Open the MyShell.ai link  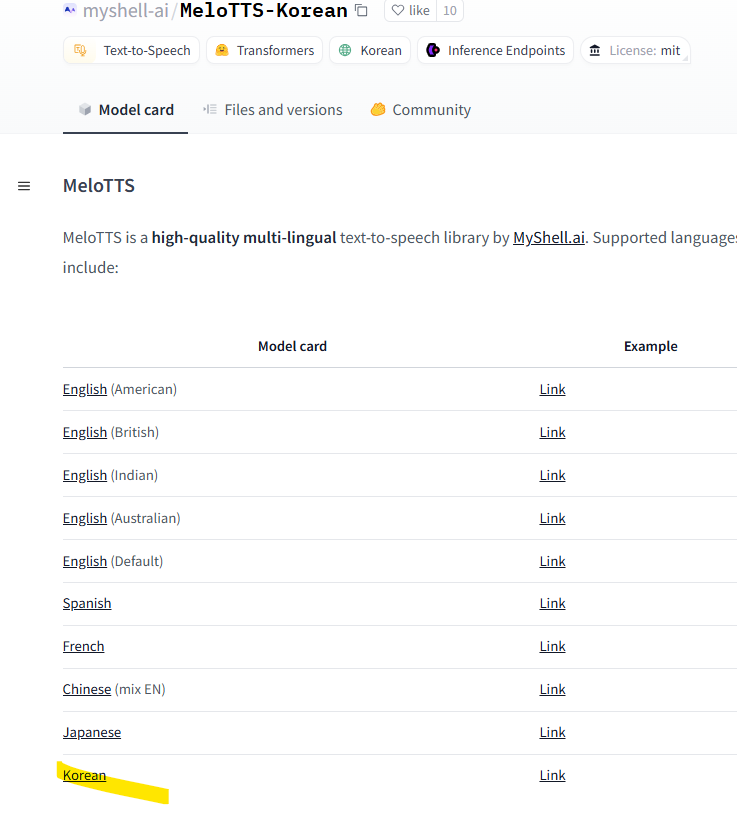[x=549, y=238]
